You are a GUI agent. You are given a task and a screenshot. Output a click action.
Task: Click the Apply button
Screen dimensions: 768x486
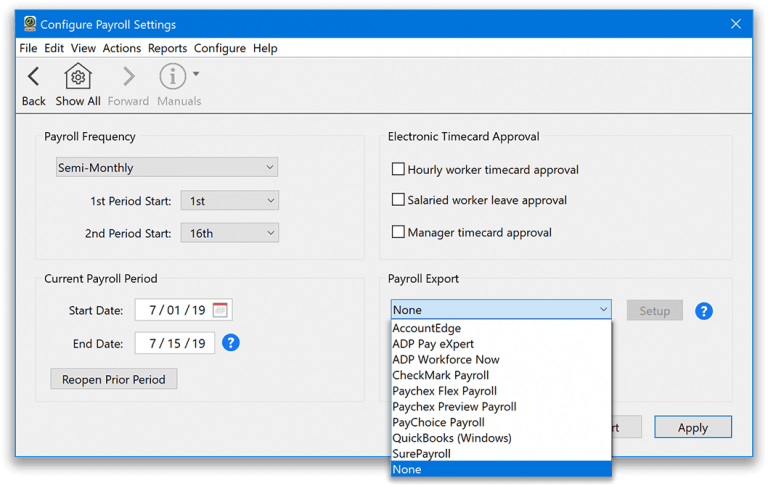[693, 427]
